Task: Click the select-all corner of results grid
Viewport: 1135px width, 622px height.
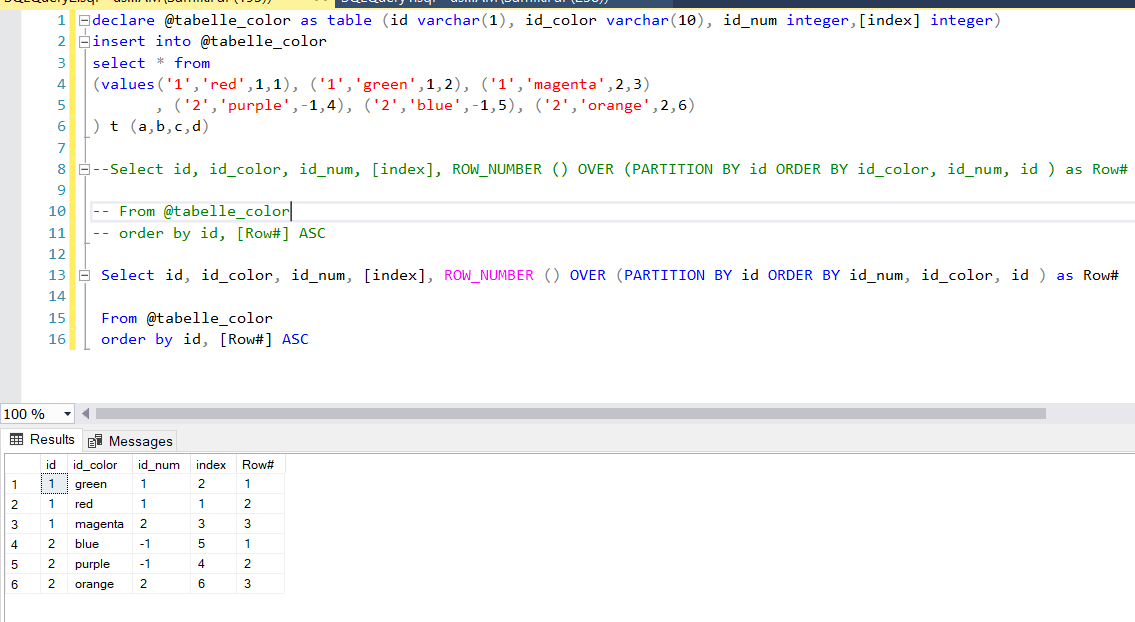Action: point(22,465)
